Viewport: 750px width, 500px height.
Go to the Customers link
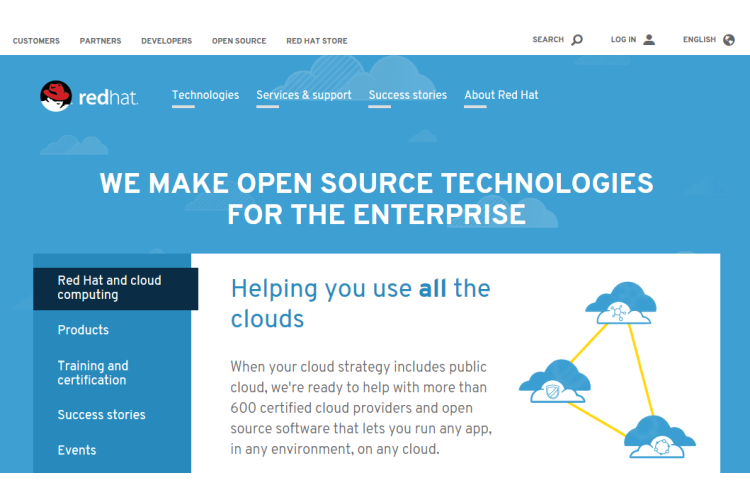(36, 41)
